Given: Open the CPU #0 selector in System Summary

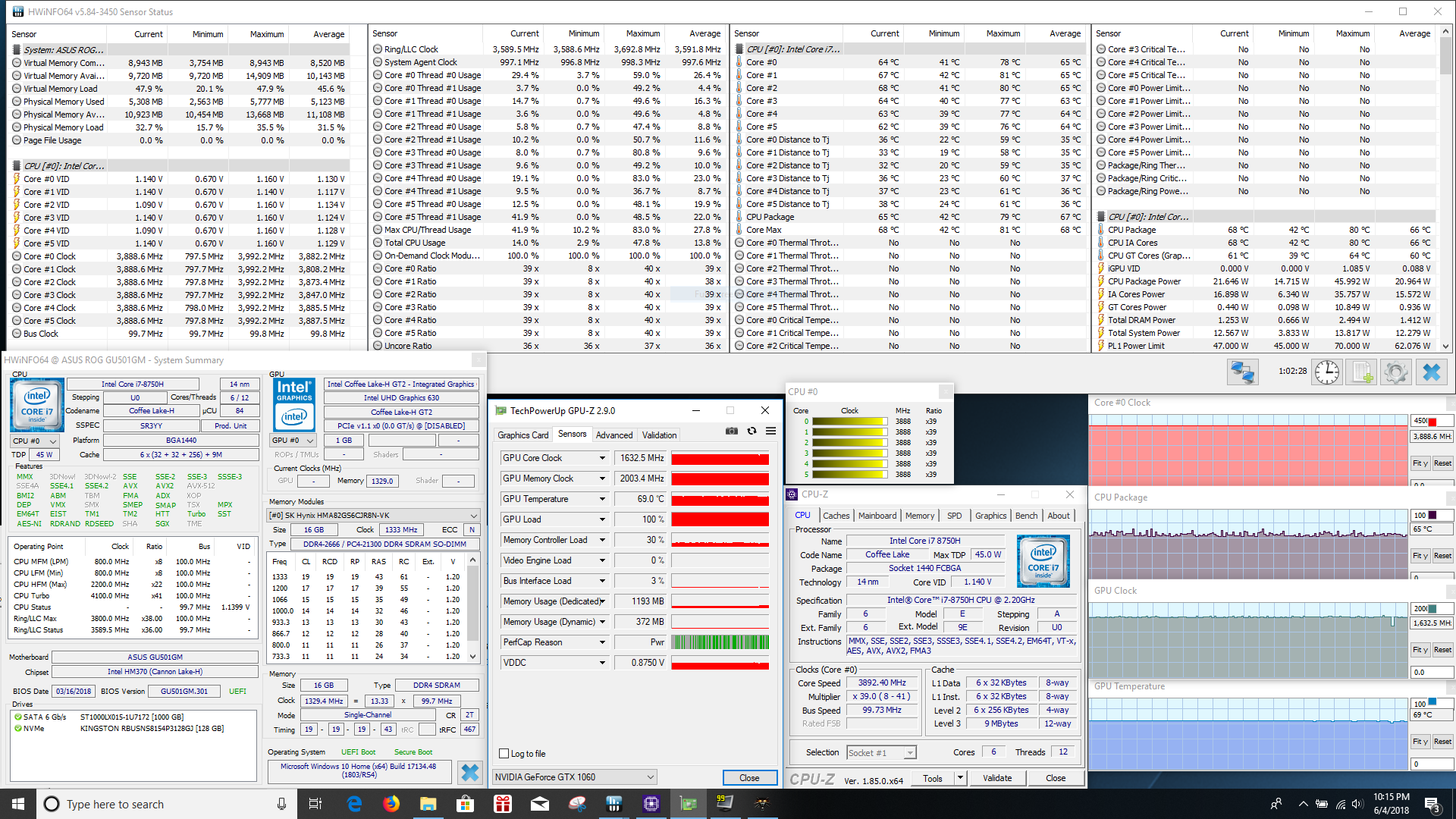Looking at the screenshot, I should click(x=35, y=441).
